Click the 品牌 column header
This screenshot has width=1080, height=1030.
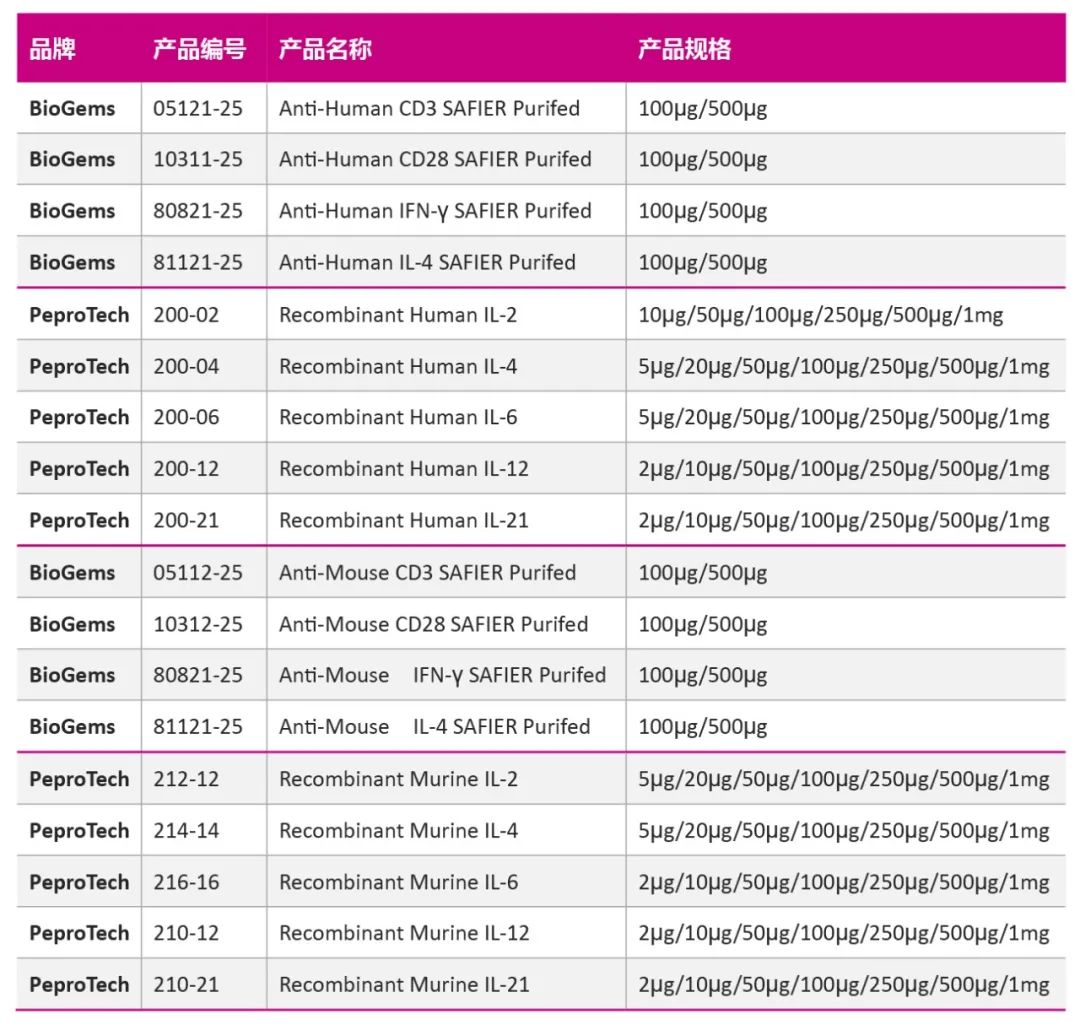tap(52, 49)
